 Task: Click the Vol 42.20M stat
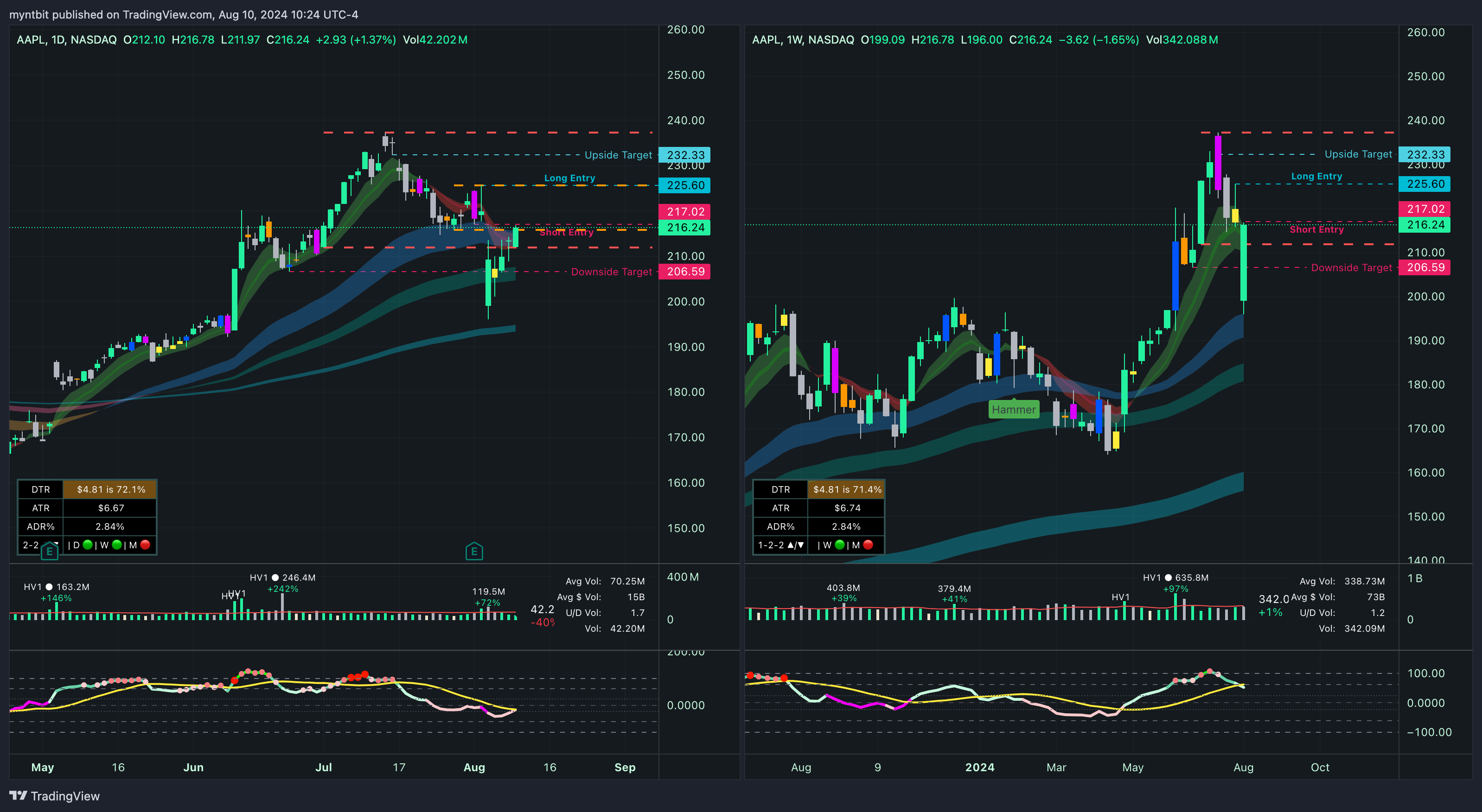click(614, 628)
